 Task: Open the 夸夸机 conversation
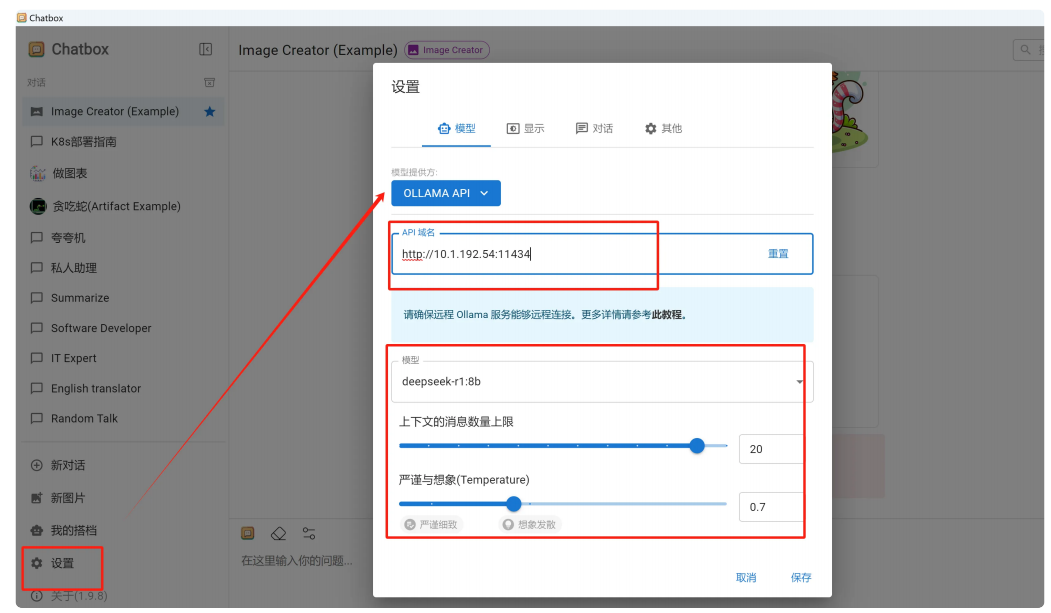click(x=123, y=238)
